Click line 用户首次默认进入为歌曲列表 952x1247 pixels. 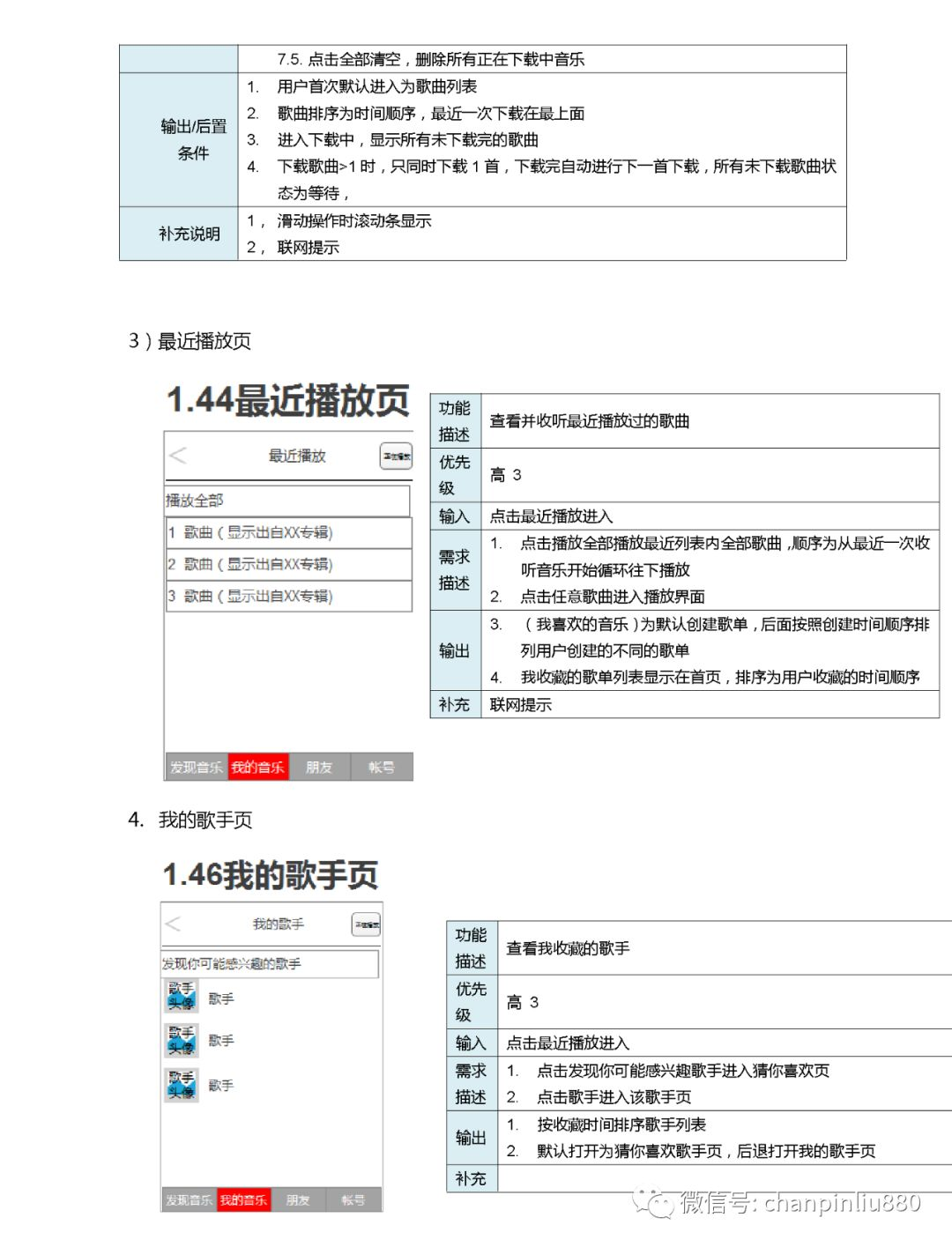click(377, 86)
